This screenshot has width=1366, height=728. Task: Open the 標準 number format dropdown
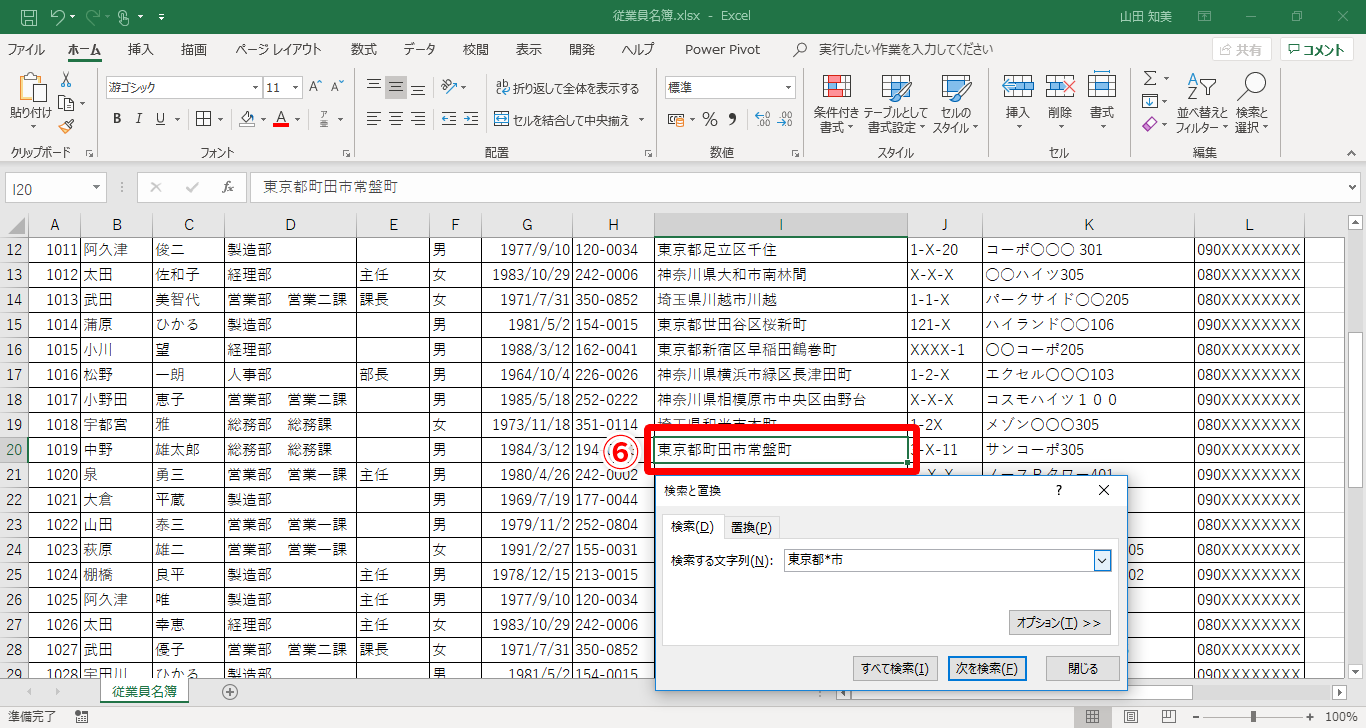tap(788, 87)
